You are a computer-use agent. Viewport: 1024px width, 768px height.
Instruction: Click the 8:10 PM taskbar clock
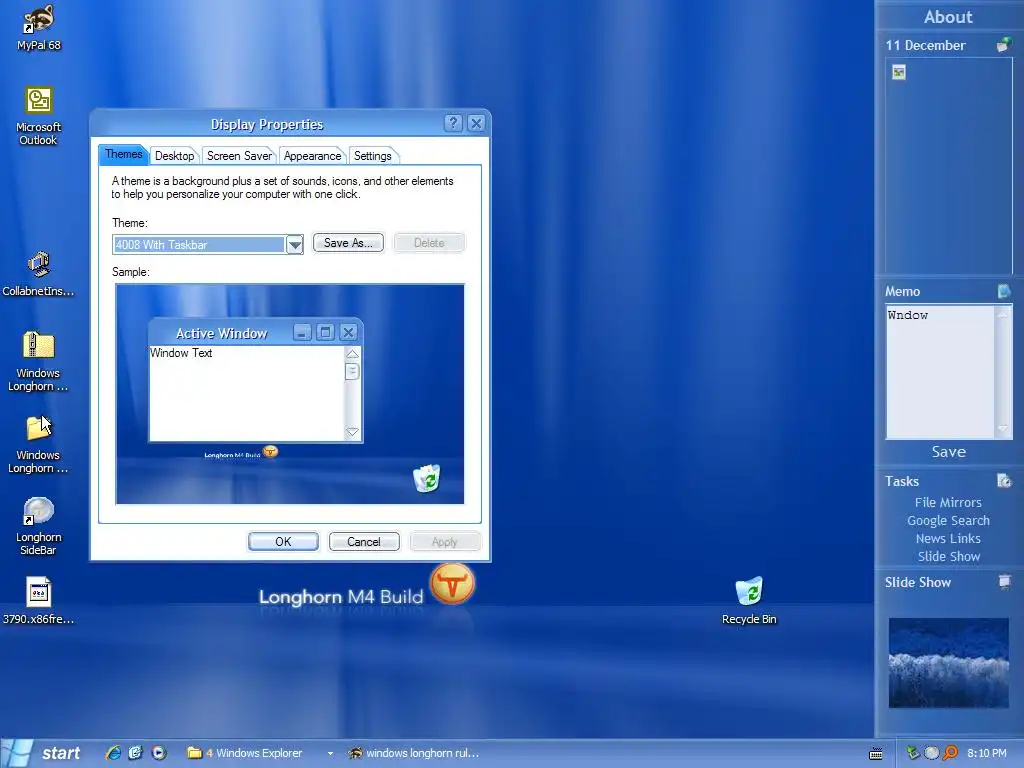pos(986,753)
